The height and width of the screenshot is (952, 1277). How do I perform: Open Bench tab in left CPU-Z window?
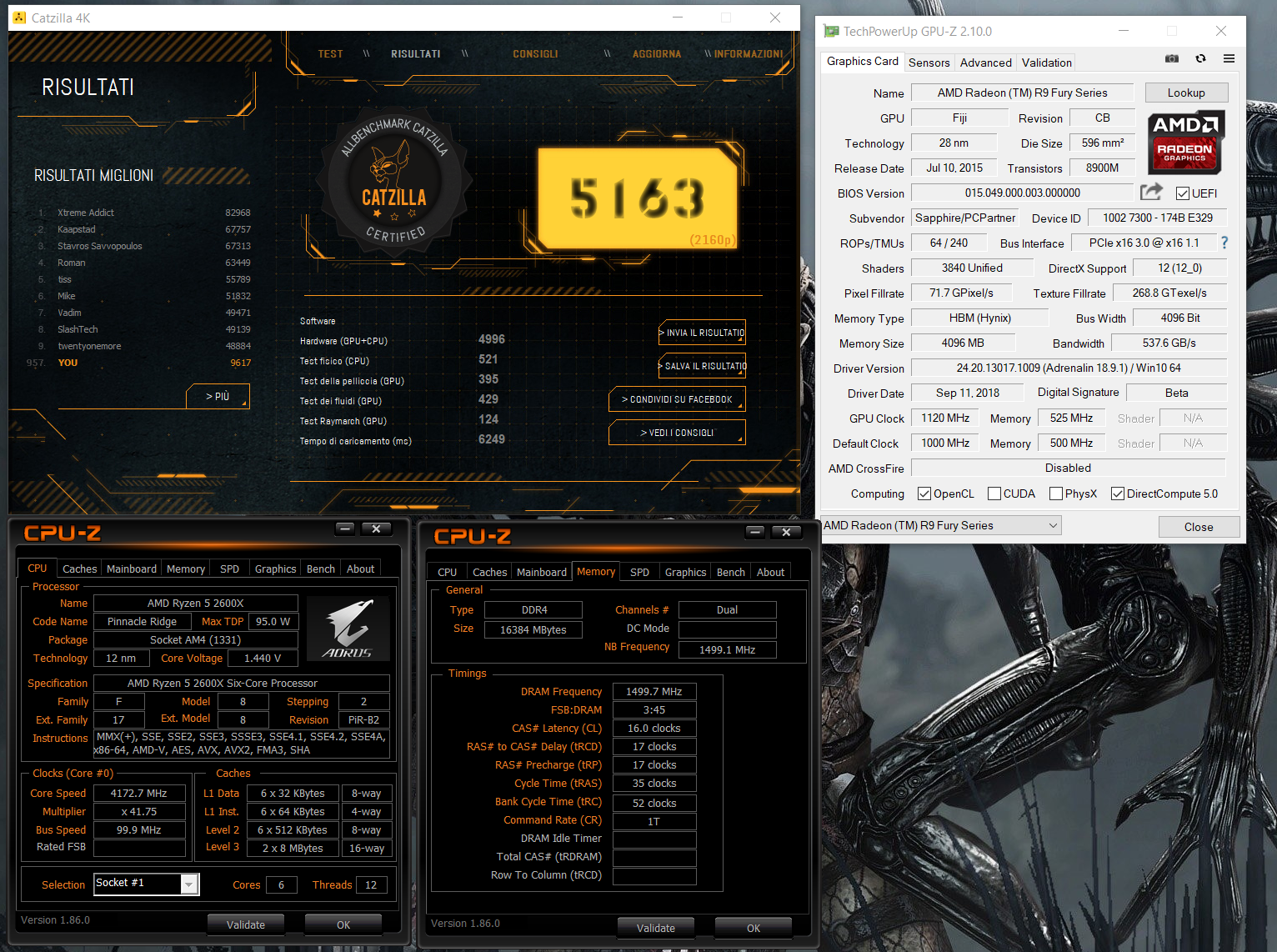click(x=320, y=569)
